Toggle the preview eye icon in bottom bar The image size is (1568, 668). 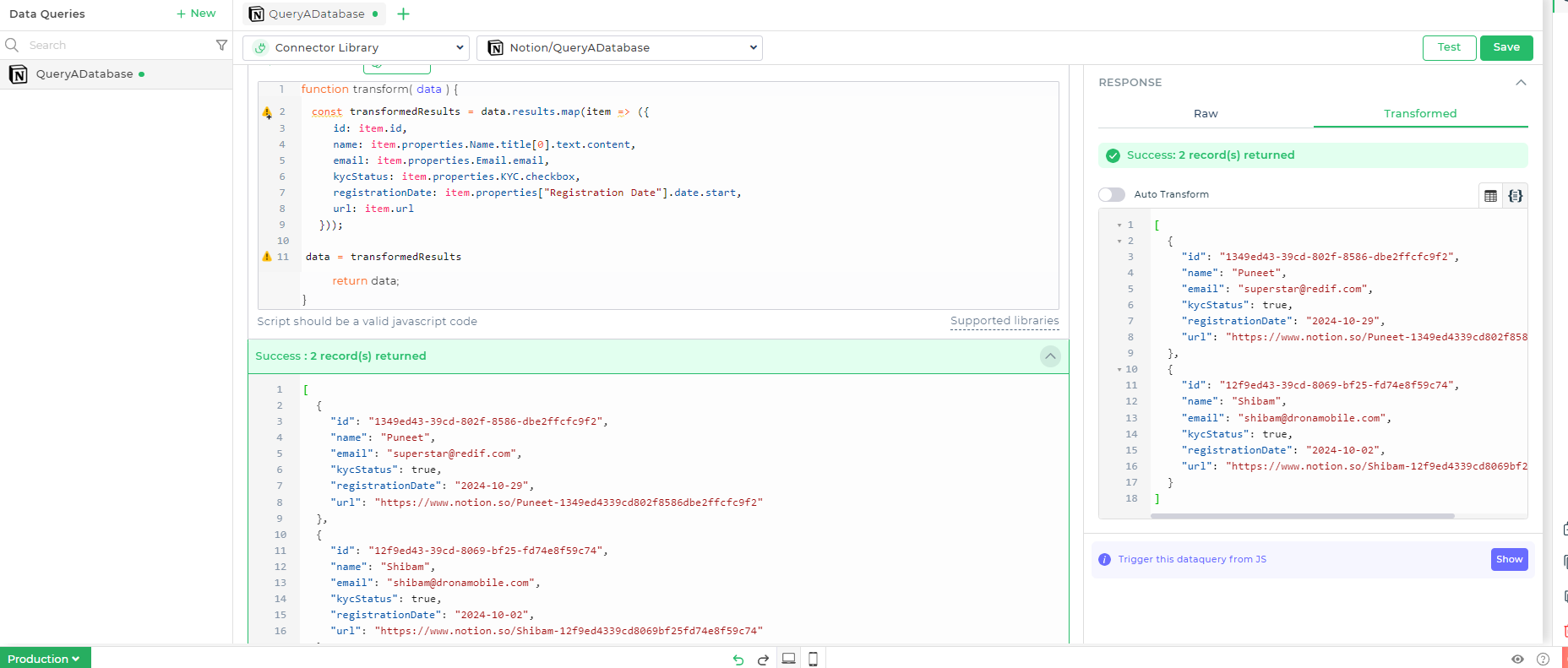click(x=1517, y=660)
